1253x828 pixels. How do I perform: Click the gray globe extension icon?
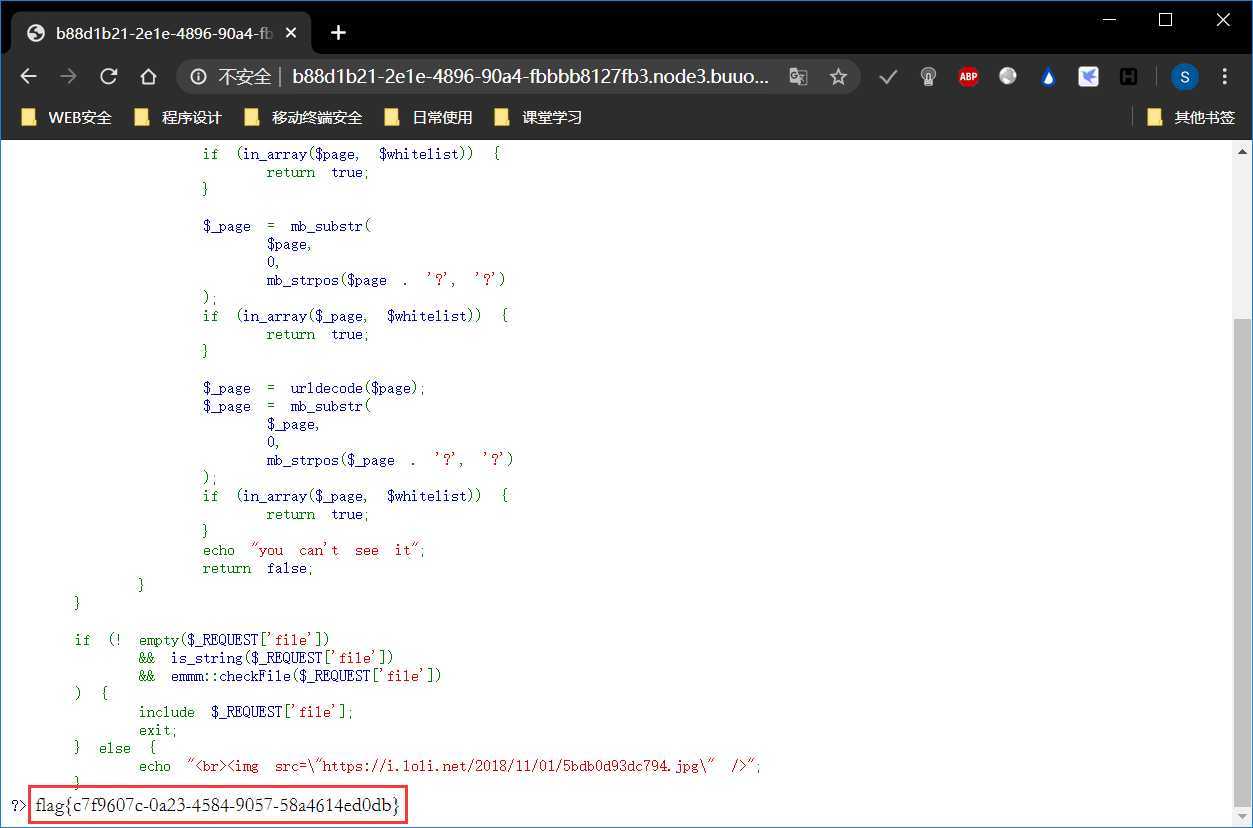pos(1008,77)
